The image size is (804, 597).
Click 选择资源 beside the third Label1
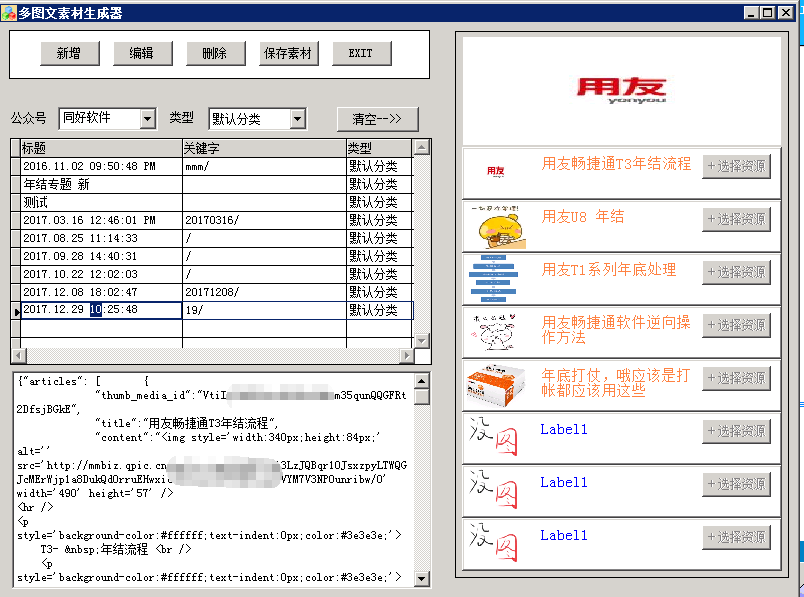(736, 538)
